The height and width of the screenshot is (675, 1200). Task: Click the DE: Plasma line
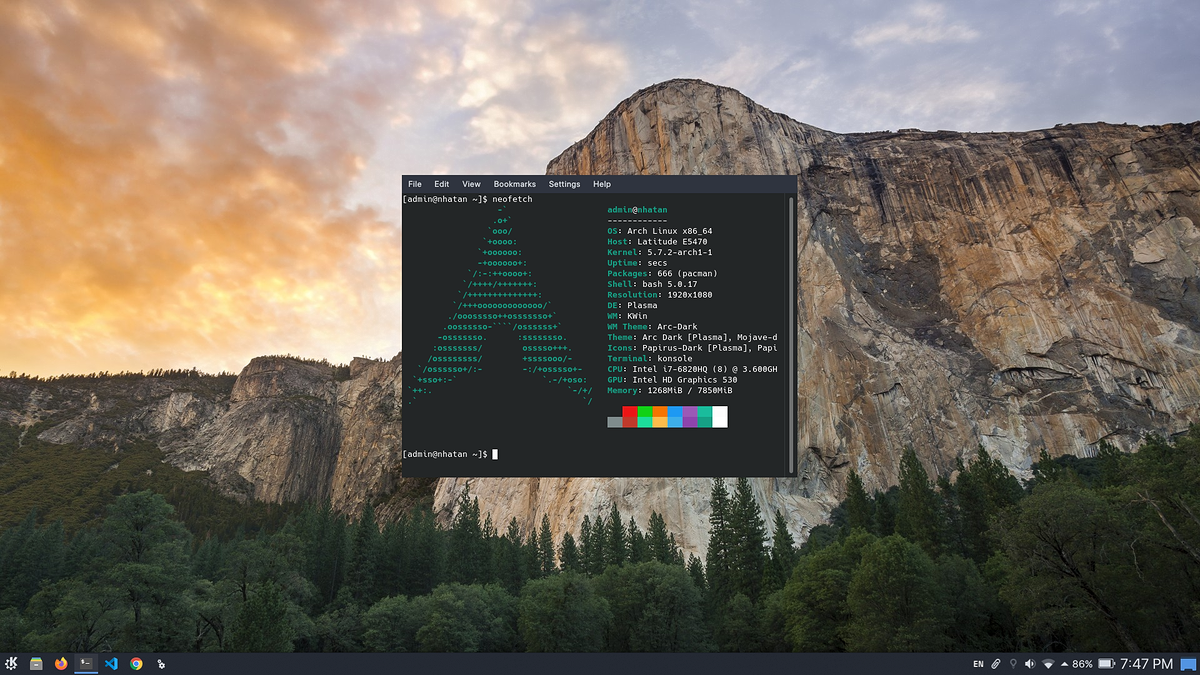tap(632, 306)
